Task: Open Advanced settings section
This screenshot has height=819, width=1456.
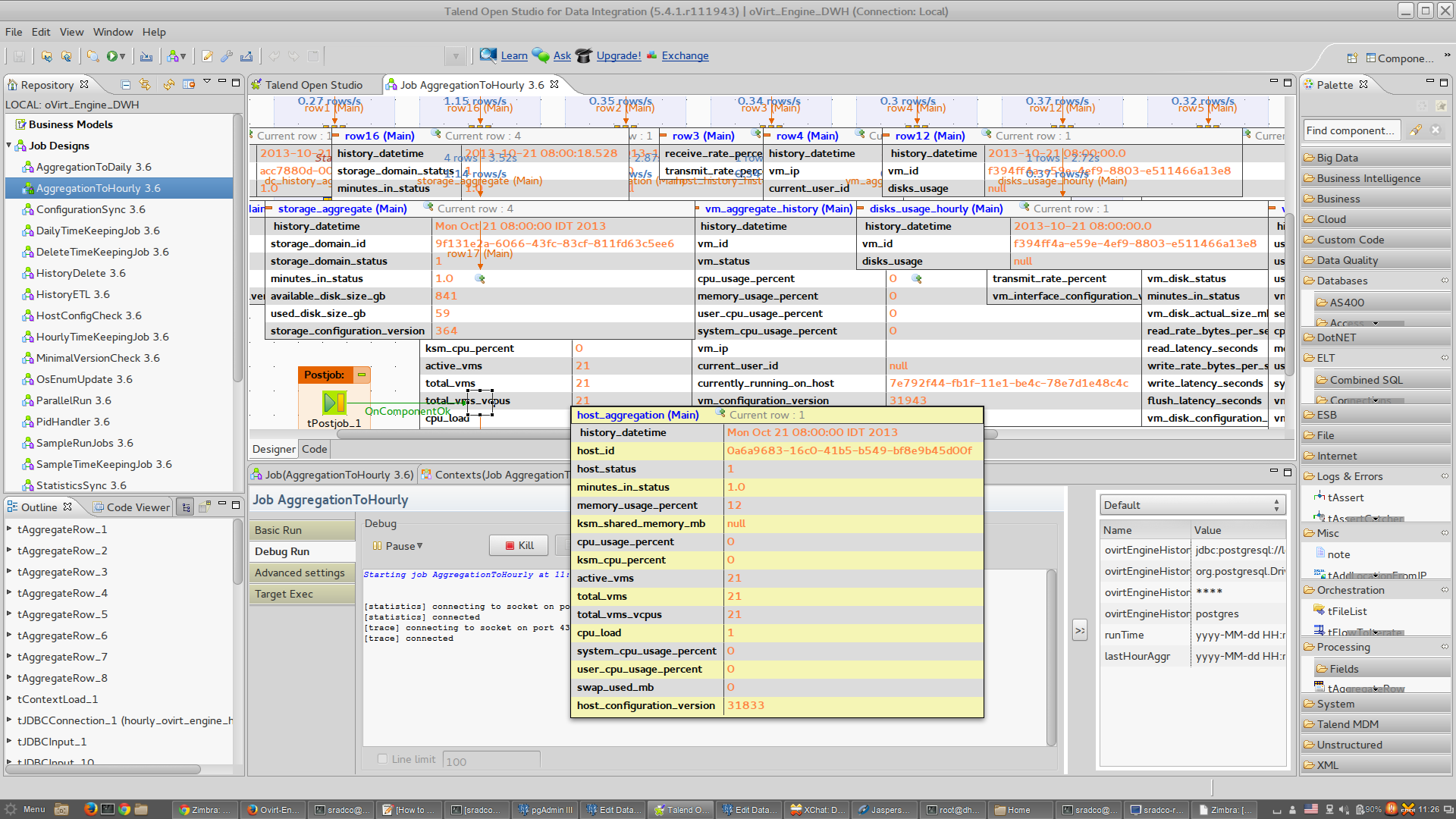Action: click(x=302, y=573)
